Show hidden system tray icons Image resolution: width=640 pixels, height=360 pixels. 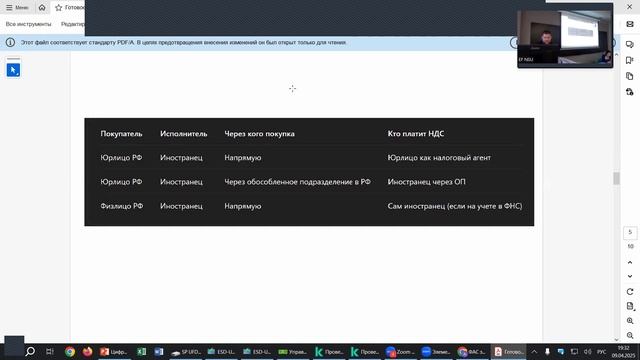[x=534, y=351]
